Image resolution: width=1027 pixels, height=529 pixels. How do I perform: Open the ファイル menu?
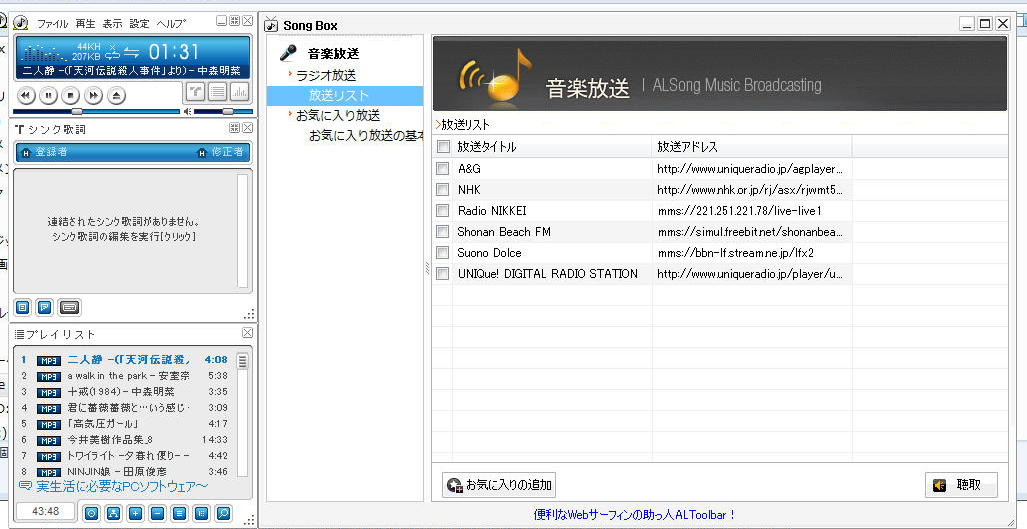pos(52,23)
